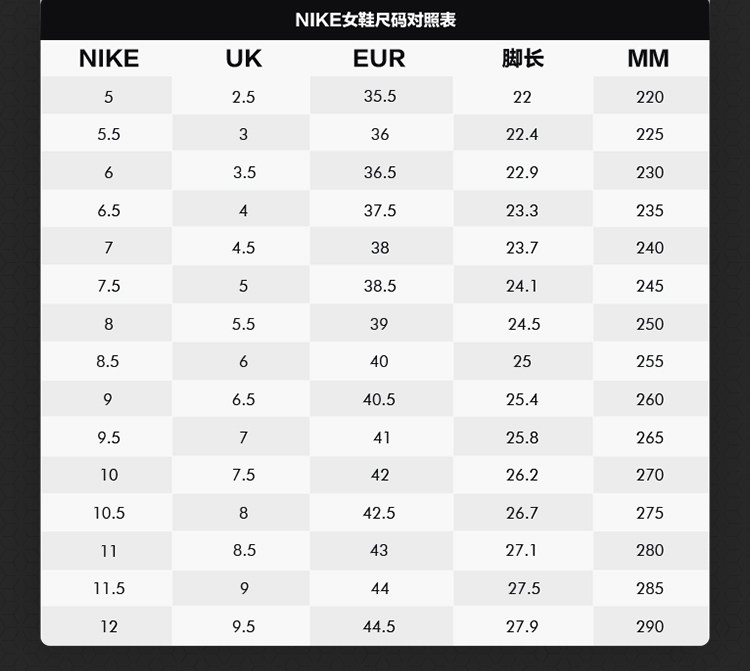Click EUR size 38.5 cell
Image resolution: width=750 pixels, height=671 pixels.
[380, 286]
